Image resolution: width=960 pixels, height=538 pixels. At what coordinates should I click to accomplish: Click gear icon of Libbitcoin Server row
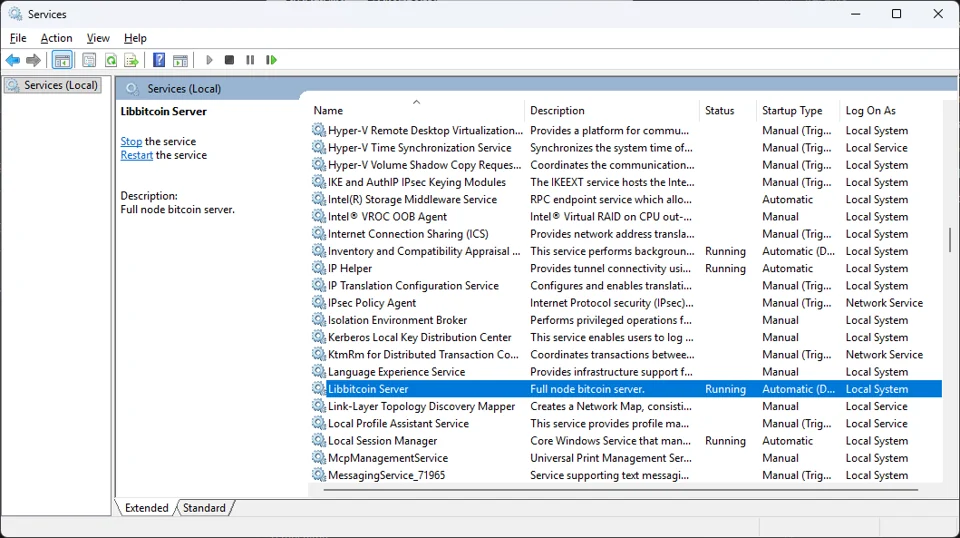(318, 389)
